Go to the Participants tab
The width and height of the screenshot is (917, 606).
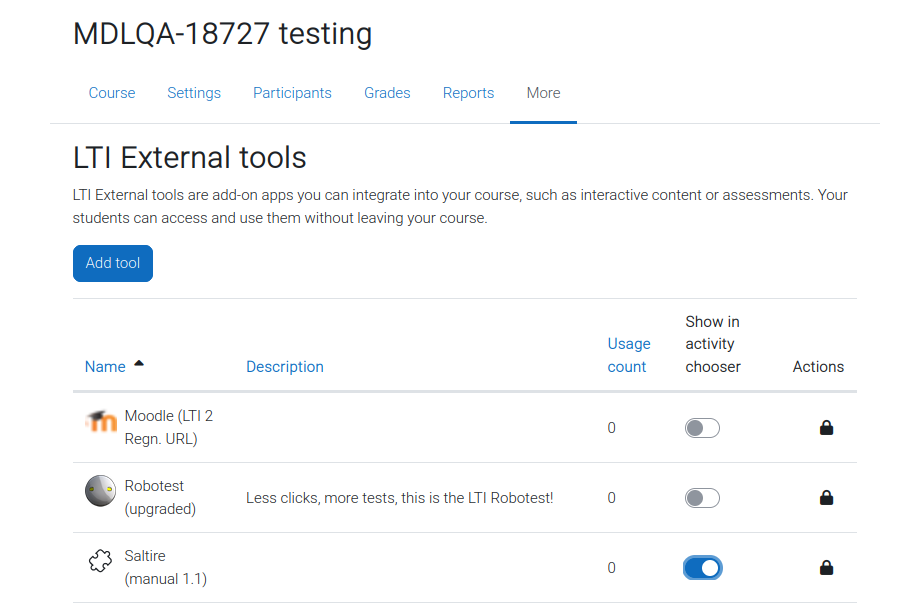click(292, 93)
